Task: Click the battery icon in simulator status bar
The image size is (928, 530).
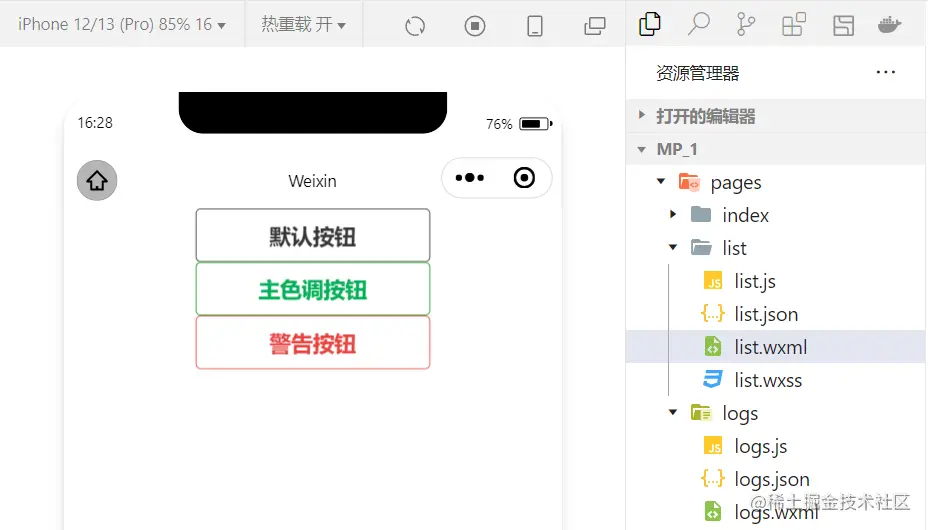Action: 536,124
